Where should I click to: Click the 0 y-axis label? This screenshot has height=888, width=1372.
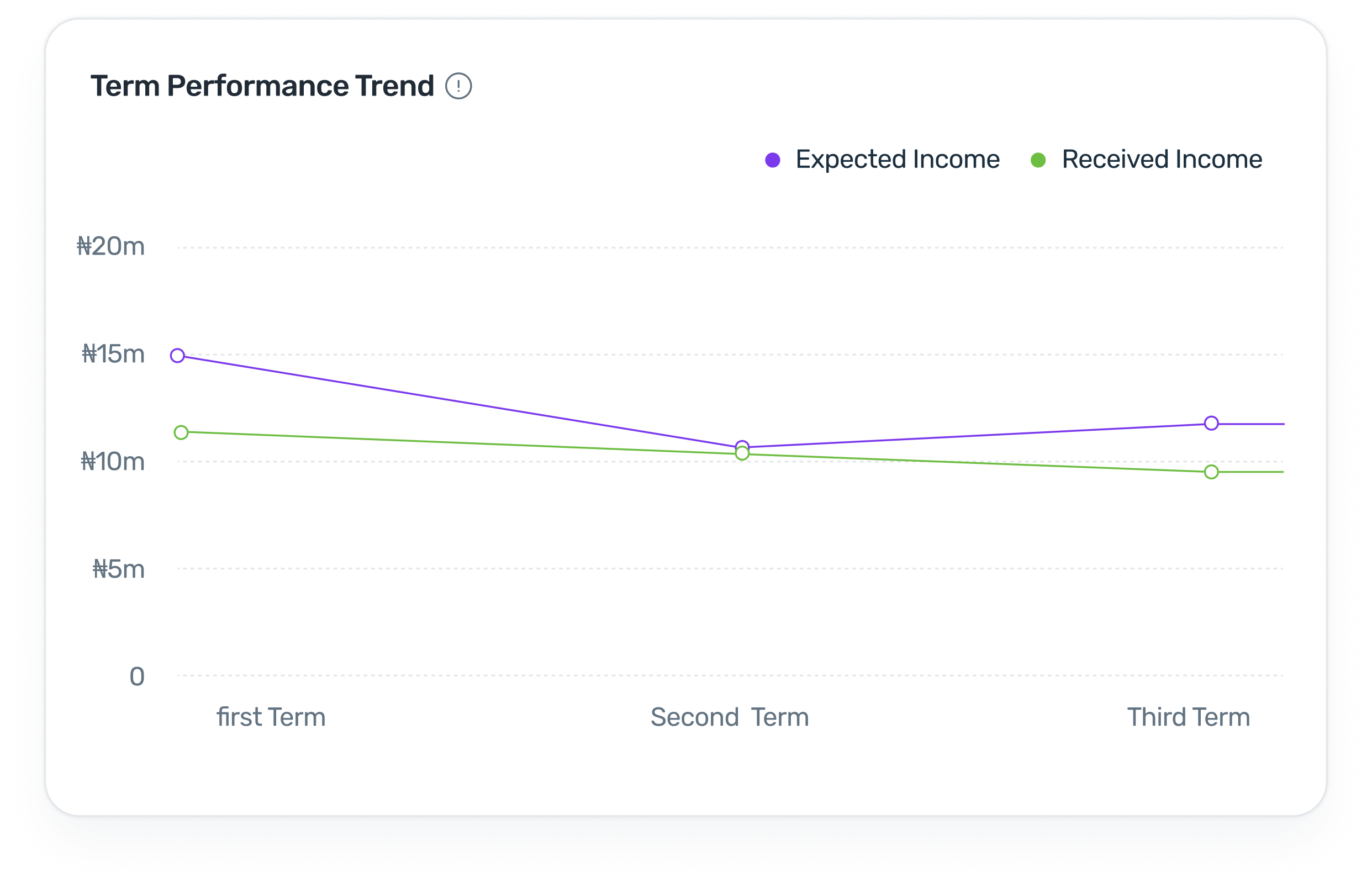point(136,676)
